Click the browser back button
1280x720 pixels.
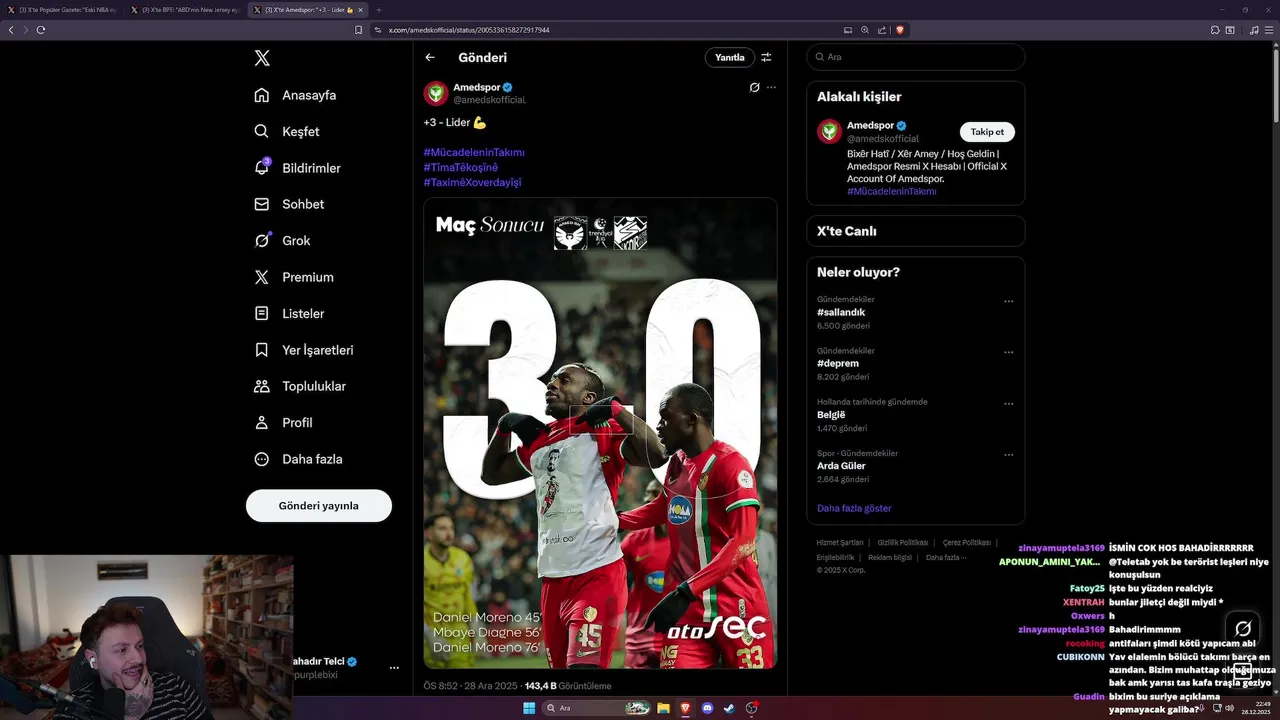point(11,30)
